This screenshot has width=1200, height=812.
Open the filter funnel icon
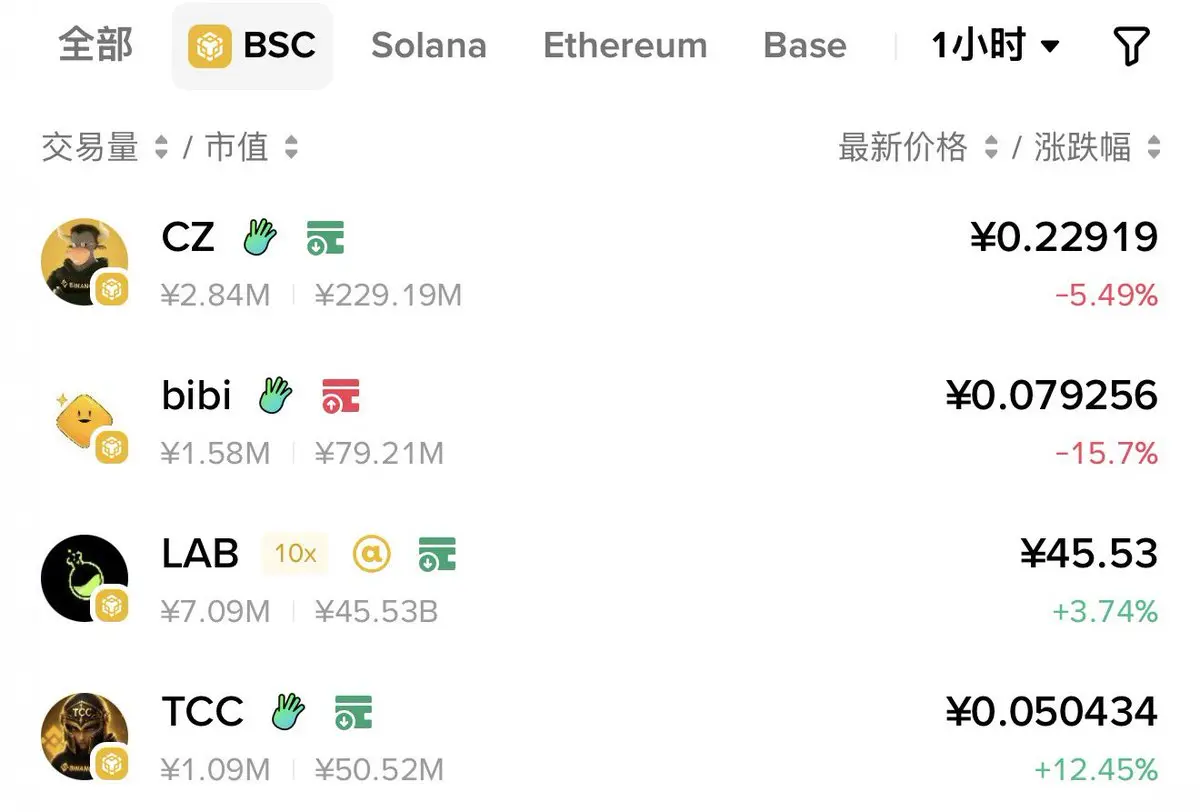pyautogui.click(x=1131, y=46)
